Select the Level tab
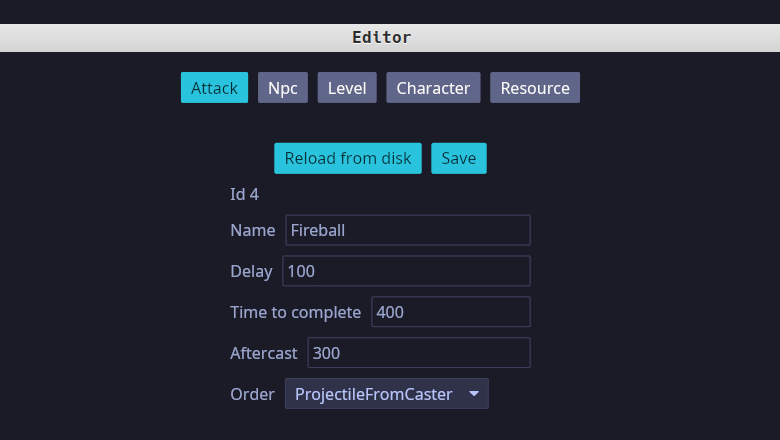 pyautogui.click(x=347, y=88)
